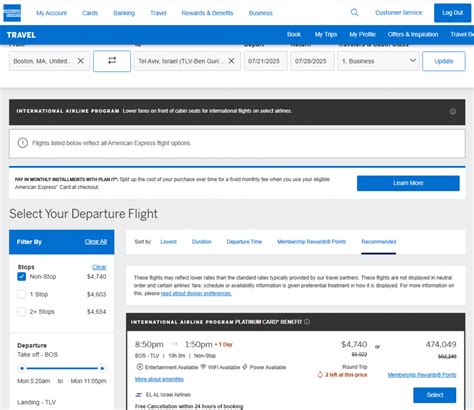Open the search magnifier icon
Screen dimensions: 474x410
coord(354,13)
